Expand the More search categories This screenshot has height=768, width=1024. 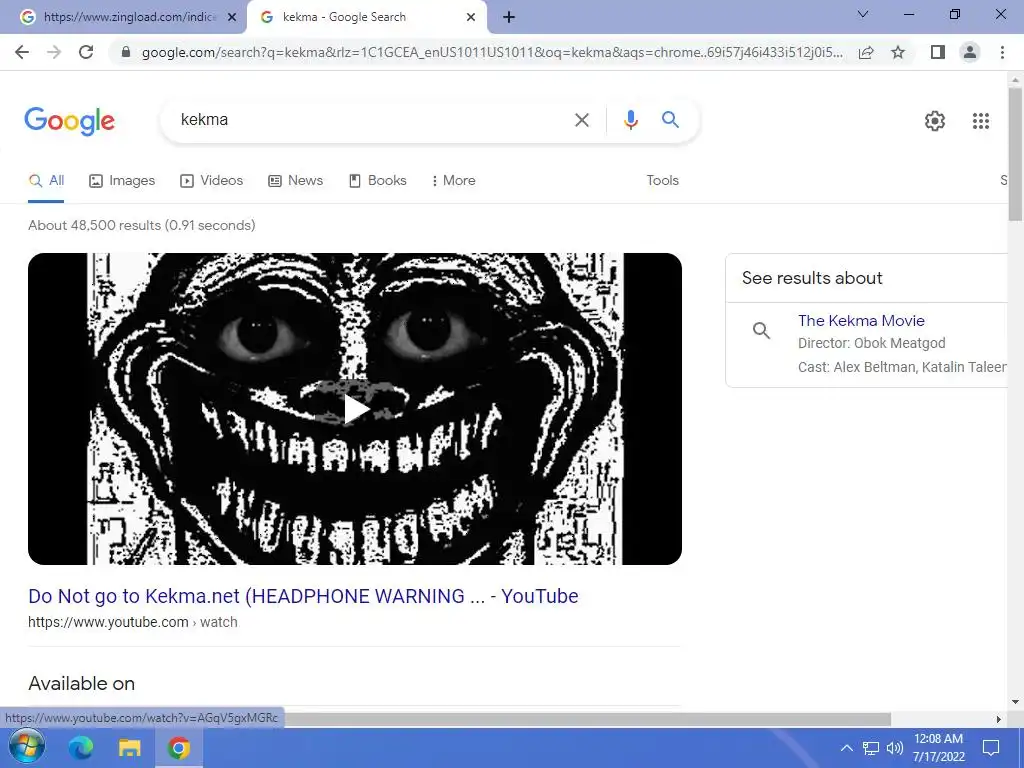click(453, 181)
